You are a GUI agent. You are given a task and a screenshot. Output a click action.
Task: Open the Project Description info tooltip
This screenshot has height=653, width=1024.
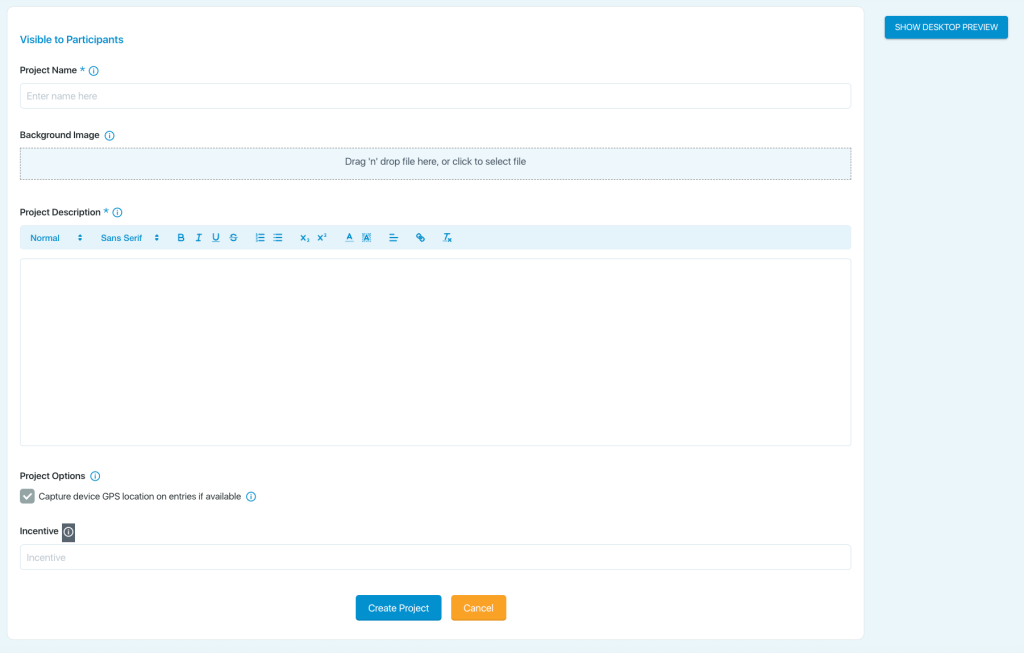(x=118, y=212)
